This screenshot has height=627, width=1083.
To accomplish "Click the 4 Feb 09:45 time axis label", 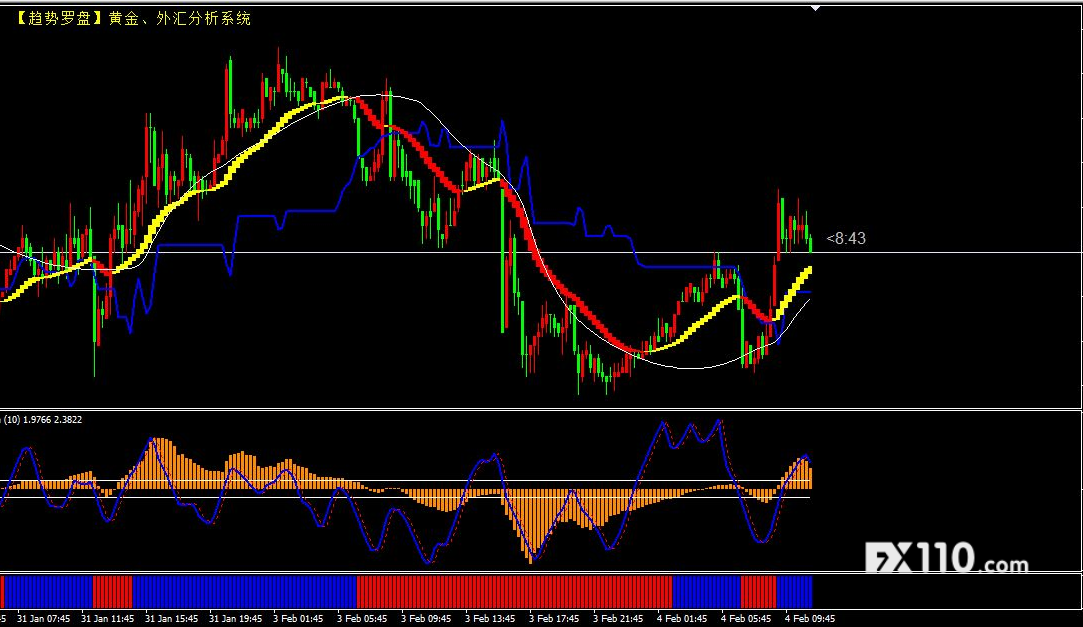I will (x=810, y=618).
